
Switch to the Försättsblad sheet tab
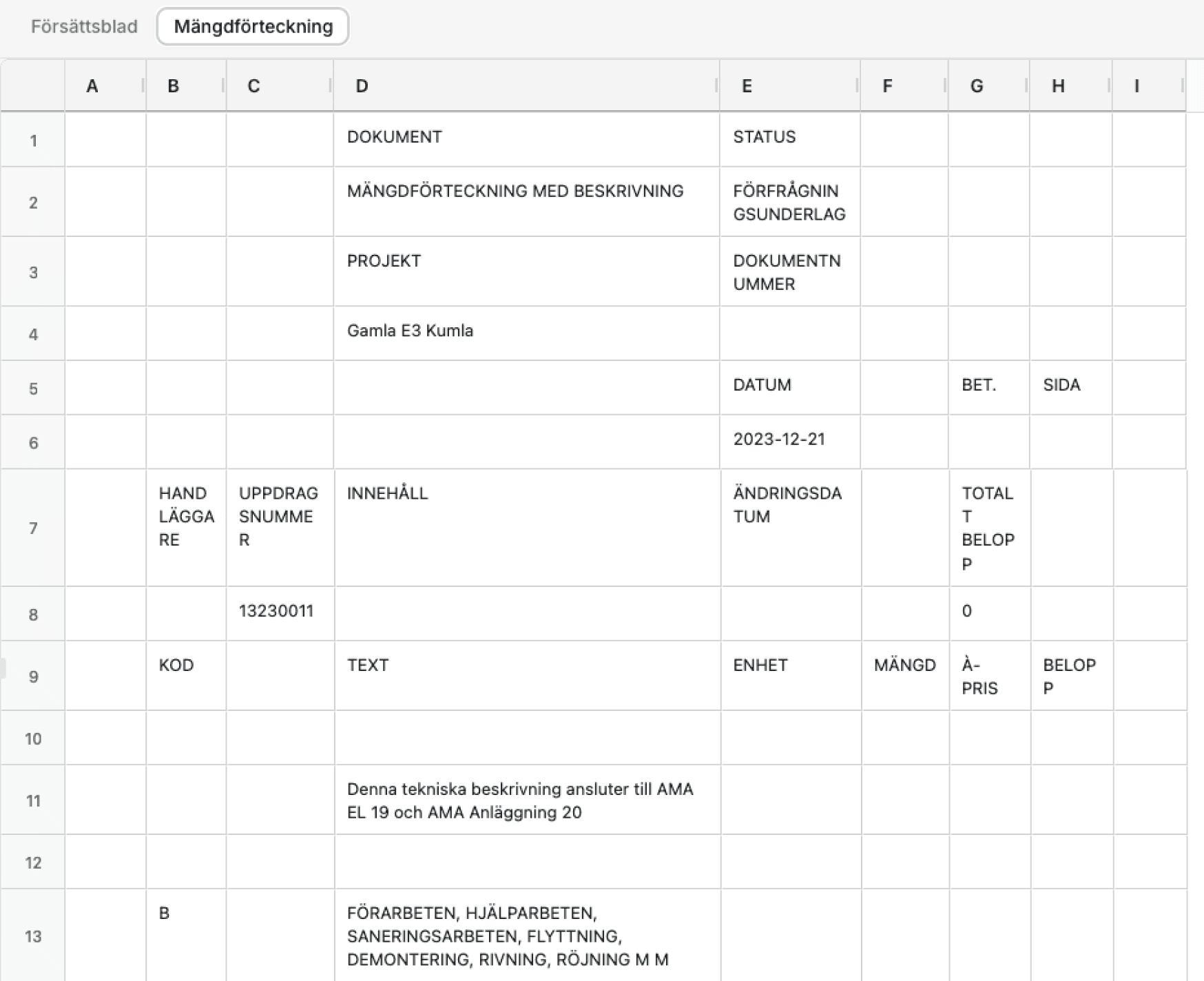pyautogui.click(x=84, y=26)
